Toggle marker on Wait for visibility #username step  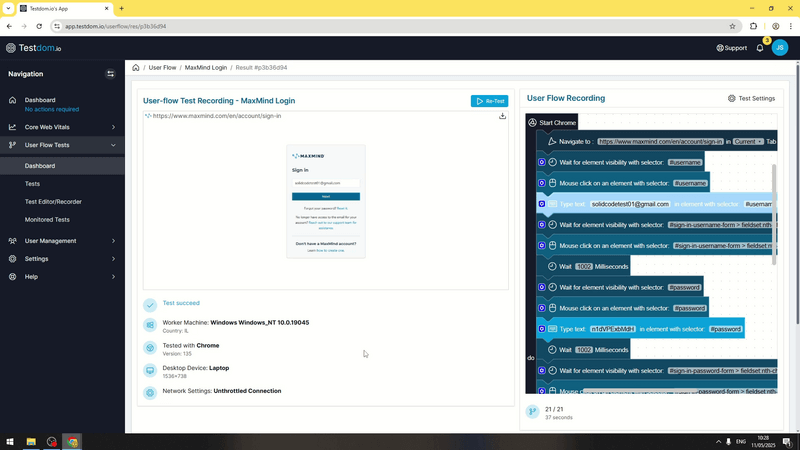(x=542, y=162)
